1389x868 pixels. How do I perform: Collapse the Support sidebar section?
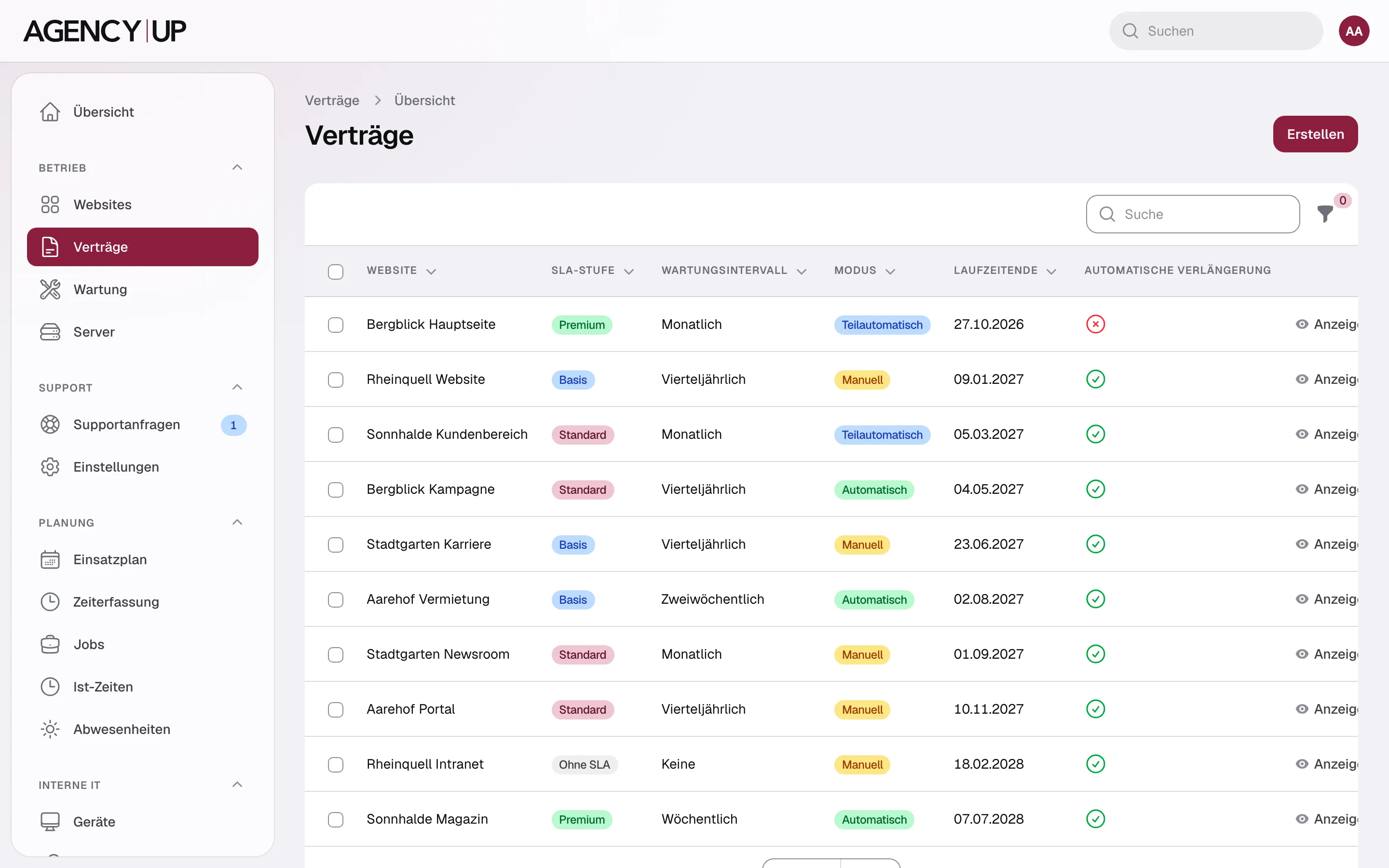pyautogui.click(x=237, y=388)
